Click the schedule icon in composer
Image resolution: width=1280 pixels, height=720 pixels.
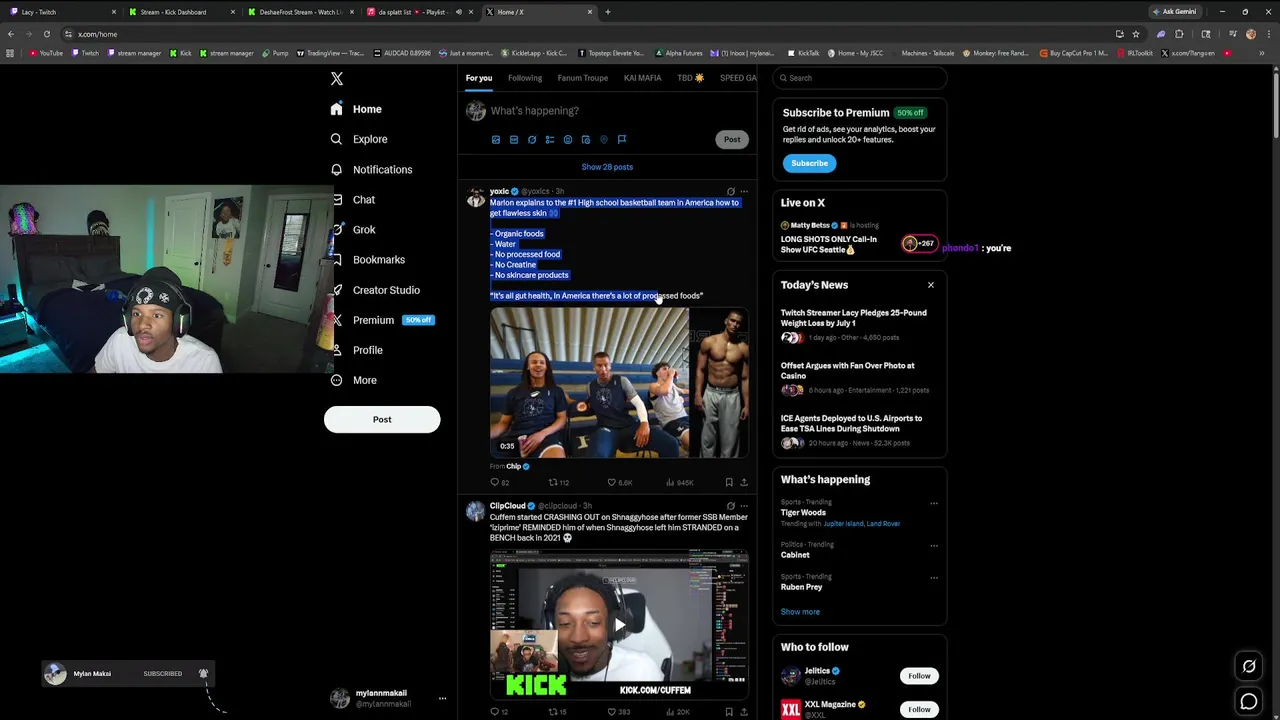click(586, 140)
